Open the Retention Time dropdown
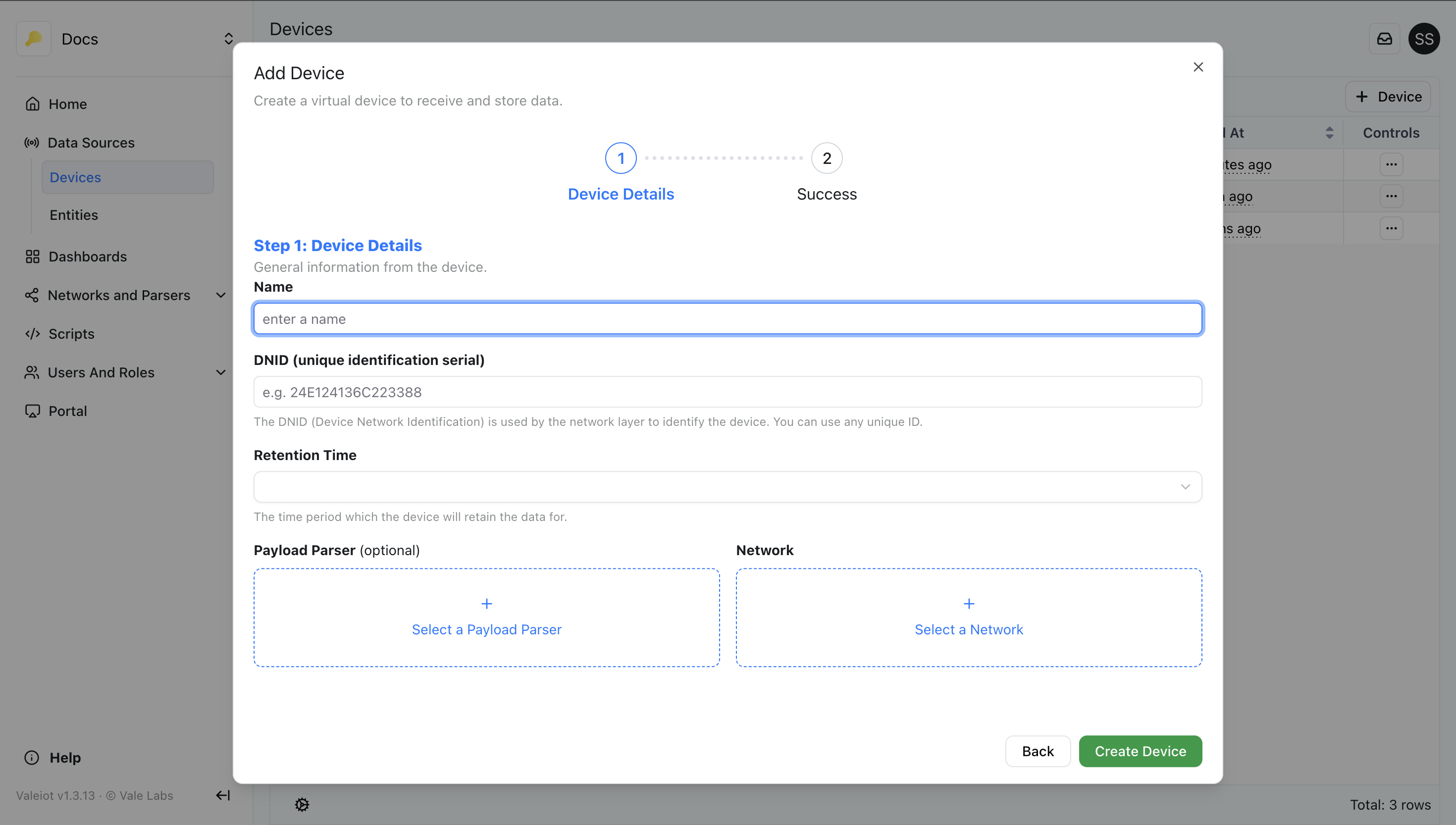 [728, 487]
